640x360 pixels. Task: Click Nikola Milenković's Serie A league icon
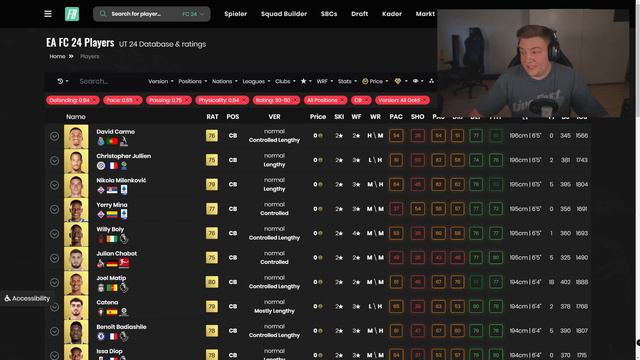pos(124,190)
